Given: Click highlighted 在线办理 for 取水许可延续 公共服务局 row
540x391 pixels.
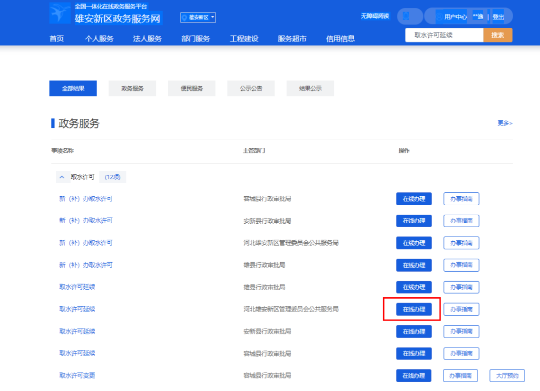Looking at the screenshot, I should [x=414, y=309].
